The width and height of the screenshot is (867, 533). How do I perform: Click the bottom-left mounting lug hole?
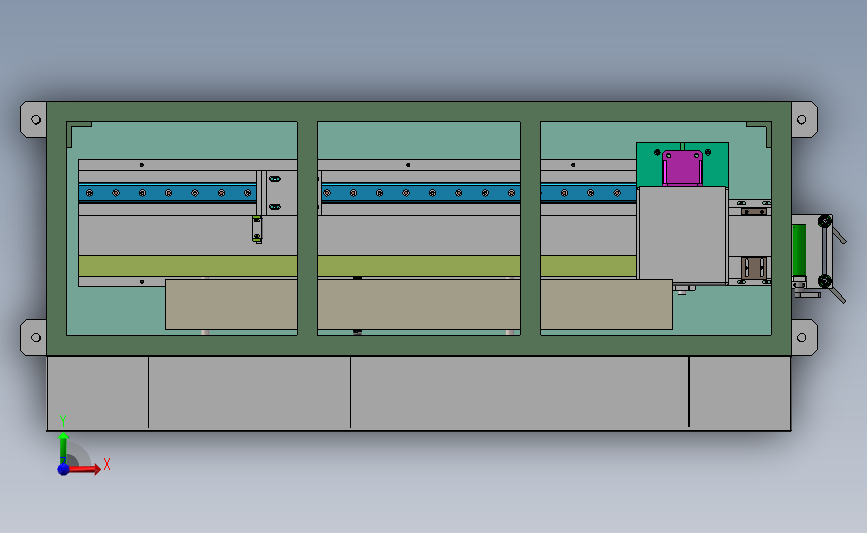[36, 337]
